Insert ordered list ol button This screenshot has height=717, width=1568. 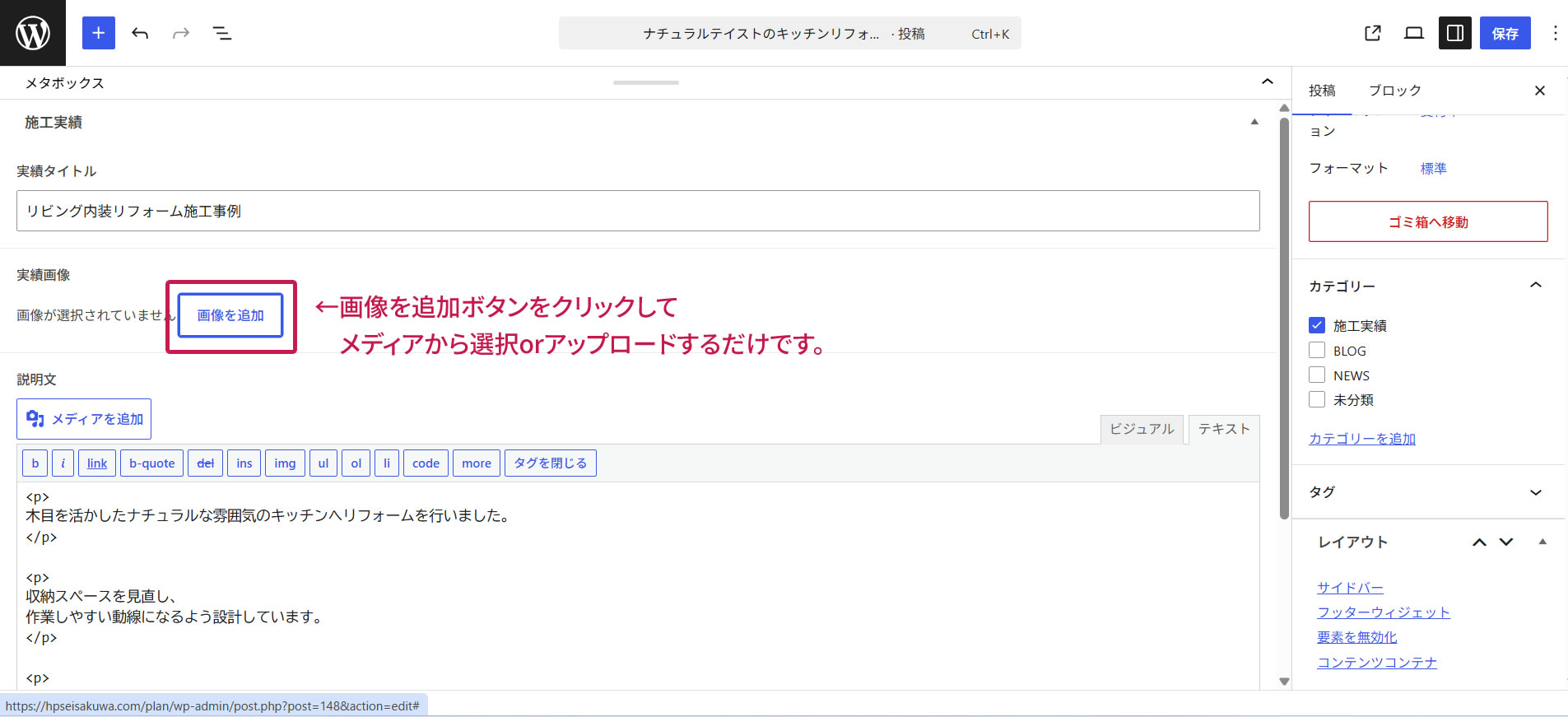(x=356, y=463)
